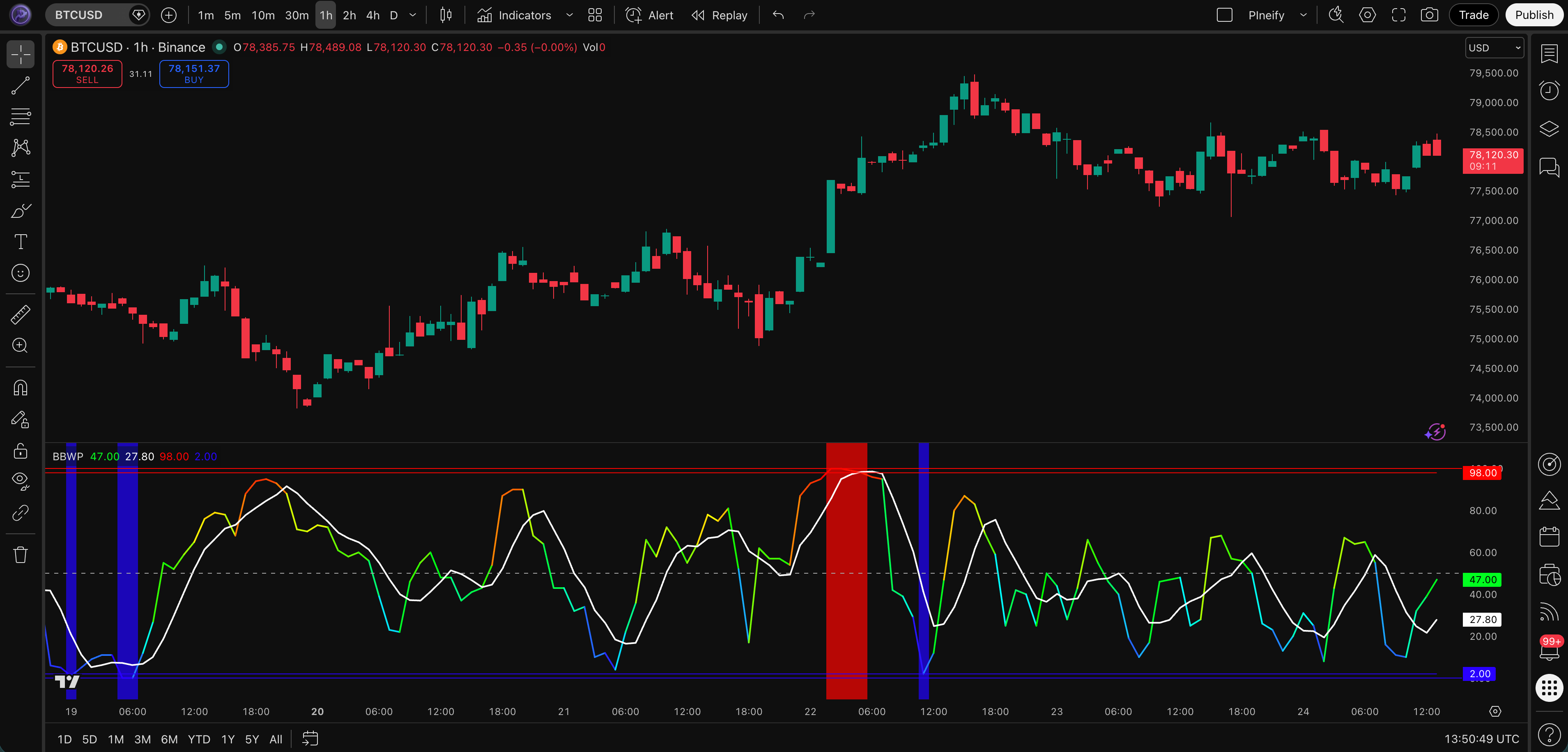Click the red SELL price button
The width and height of the screenshot is (1568, 752).
coord(87,74)
